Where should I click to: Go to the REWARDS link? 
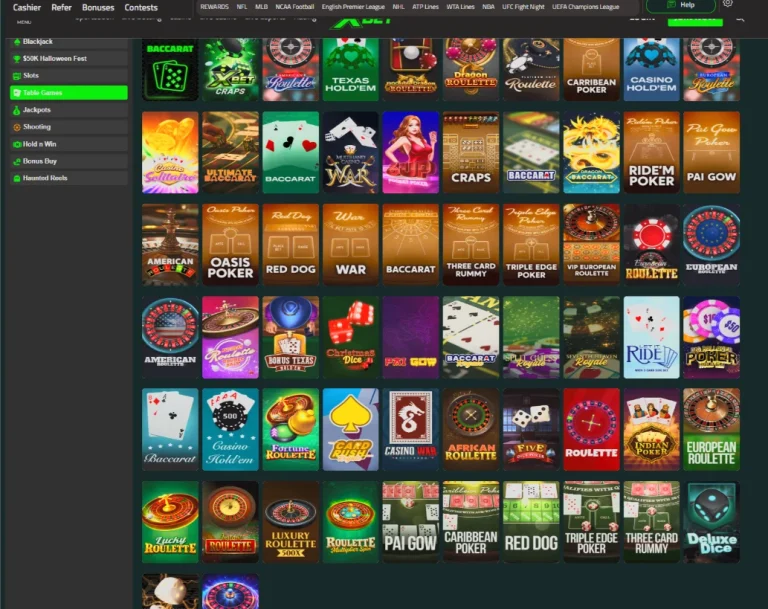point(215,7)
